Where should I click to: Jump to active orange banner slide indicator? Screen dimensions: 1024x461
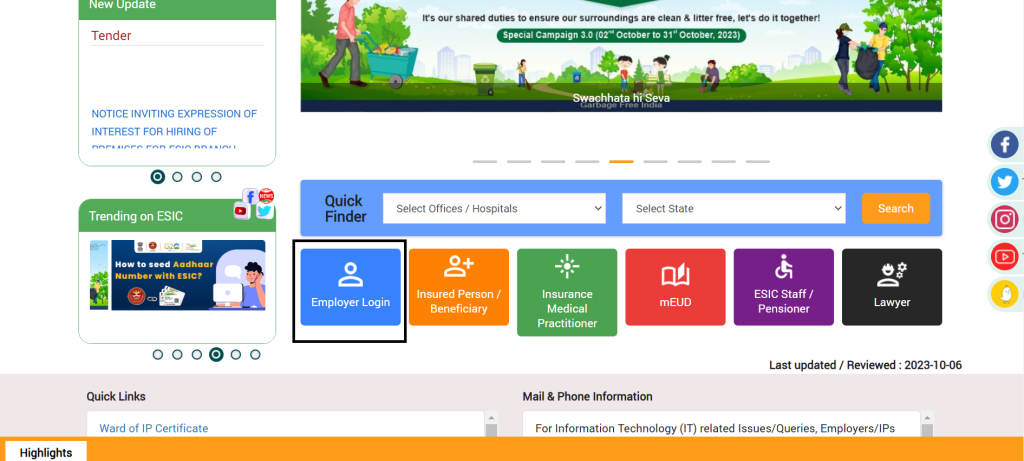pyautogui.click(x=621, y=161)
